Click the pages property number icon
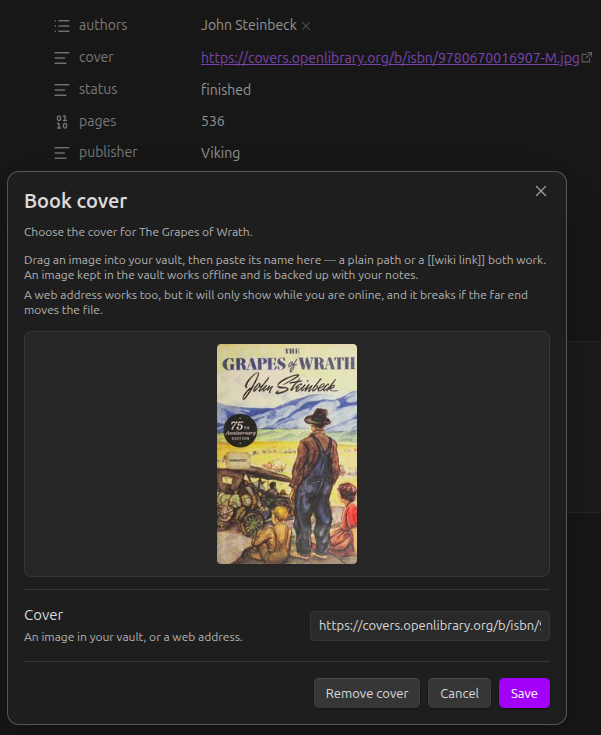The width and height of the screenshot is (601, 735). tap(62, 121)
